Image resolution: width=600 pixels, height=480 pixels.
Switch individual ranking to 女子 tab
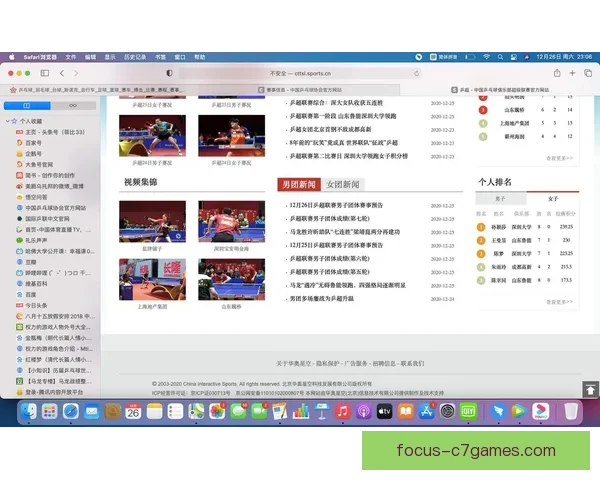point(553,199)
